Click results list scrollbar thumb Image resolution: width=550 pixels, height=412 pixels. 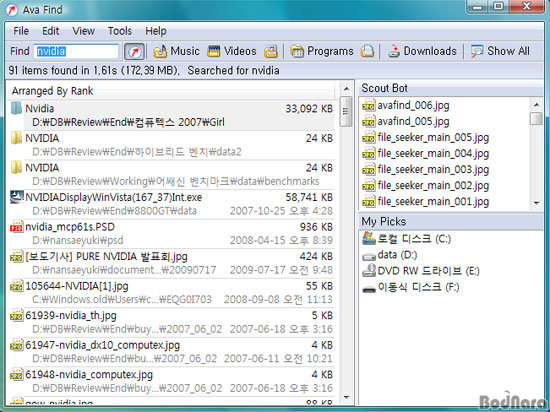346,112
